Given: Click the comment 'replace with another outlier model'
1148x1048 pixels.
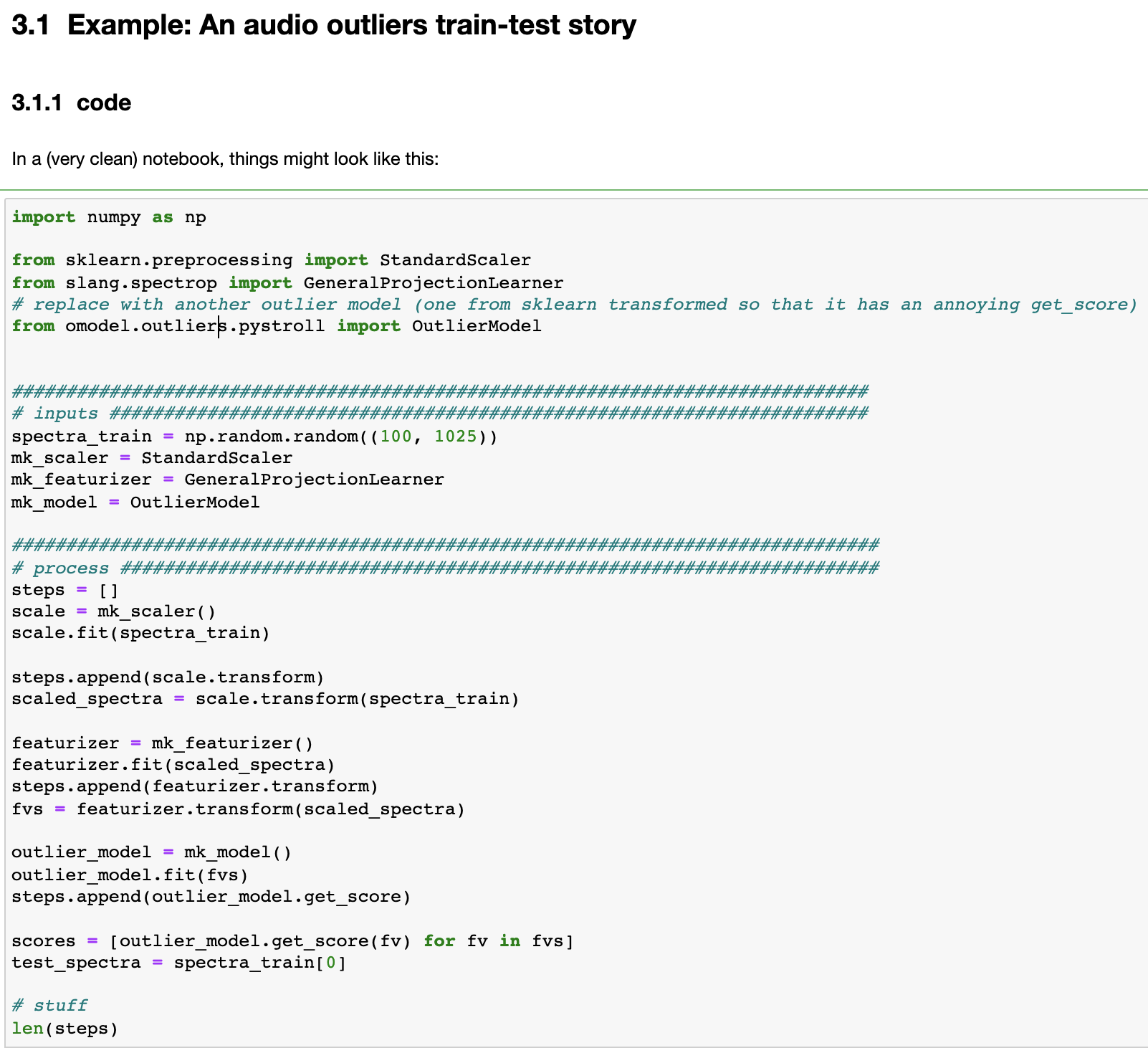Looking at the screenshot, I should point(575,304).
